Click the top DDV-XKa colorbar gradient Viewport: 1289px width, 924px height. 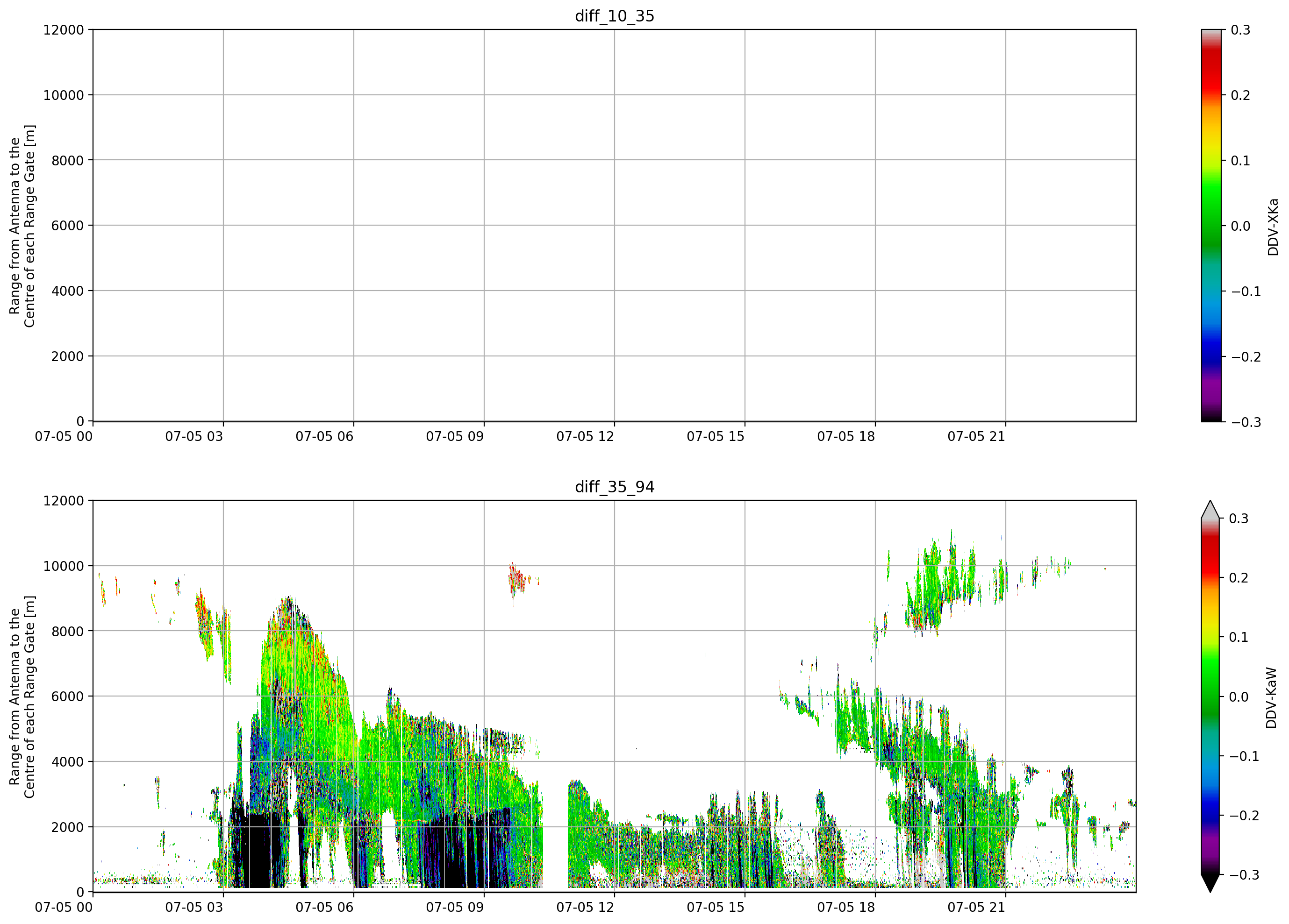[1211, 226]
